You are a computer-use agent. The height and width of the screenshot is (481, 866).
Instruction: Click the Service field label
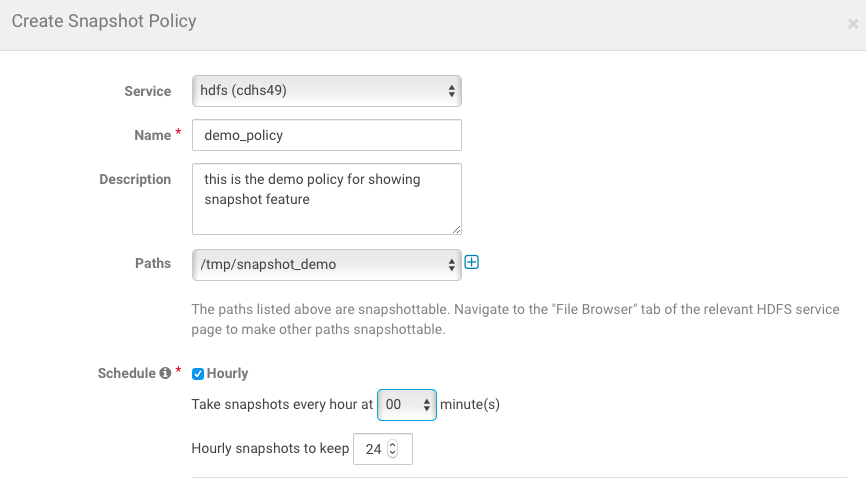pos(147,91)
